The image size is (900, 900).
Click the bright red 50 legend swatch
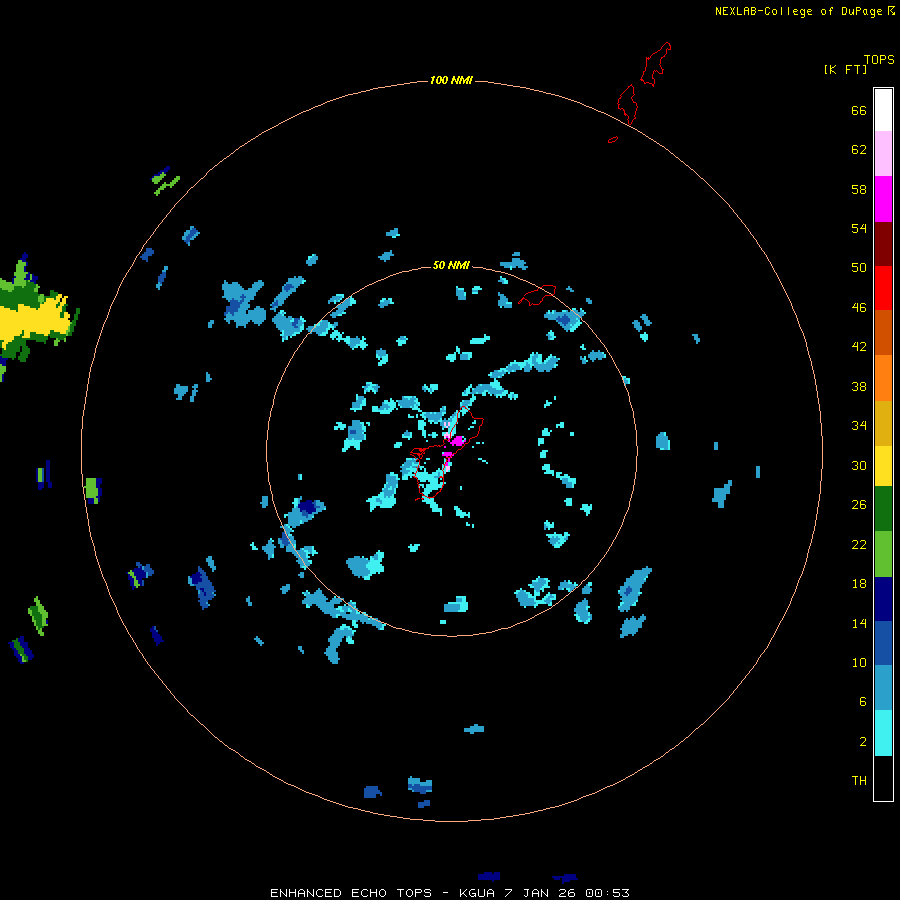[883, 288]
